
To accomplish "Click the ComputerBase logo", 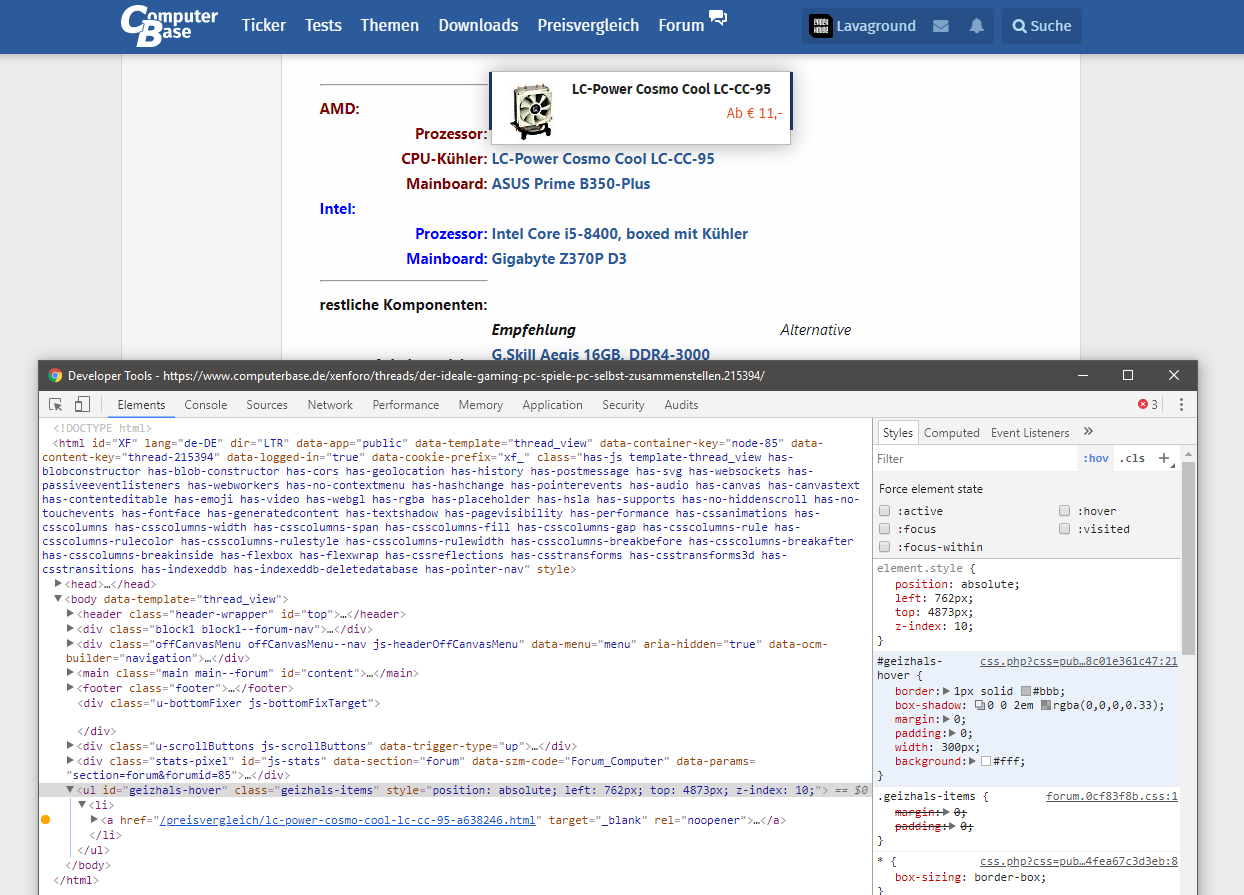I will coord(169,26).
